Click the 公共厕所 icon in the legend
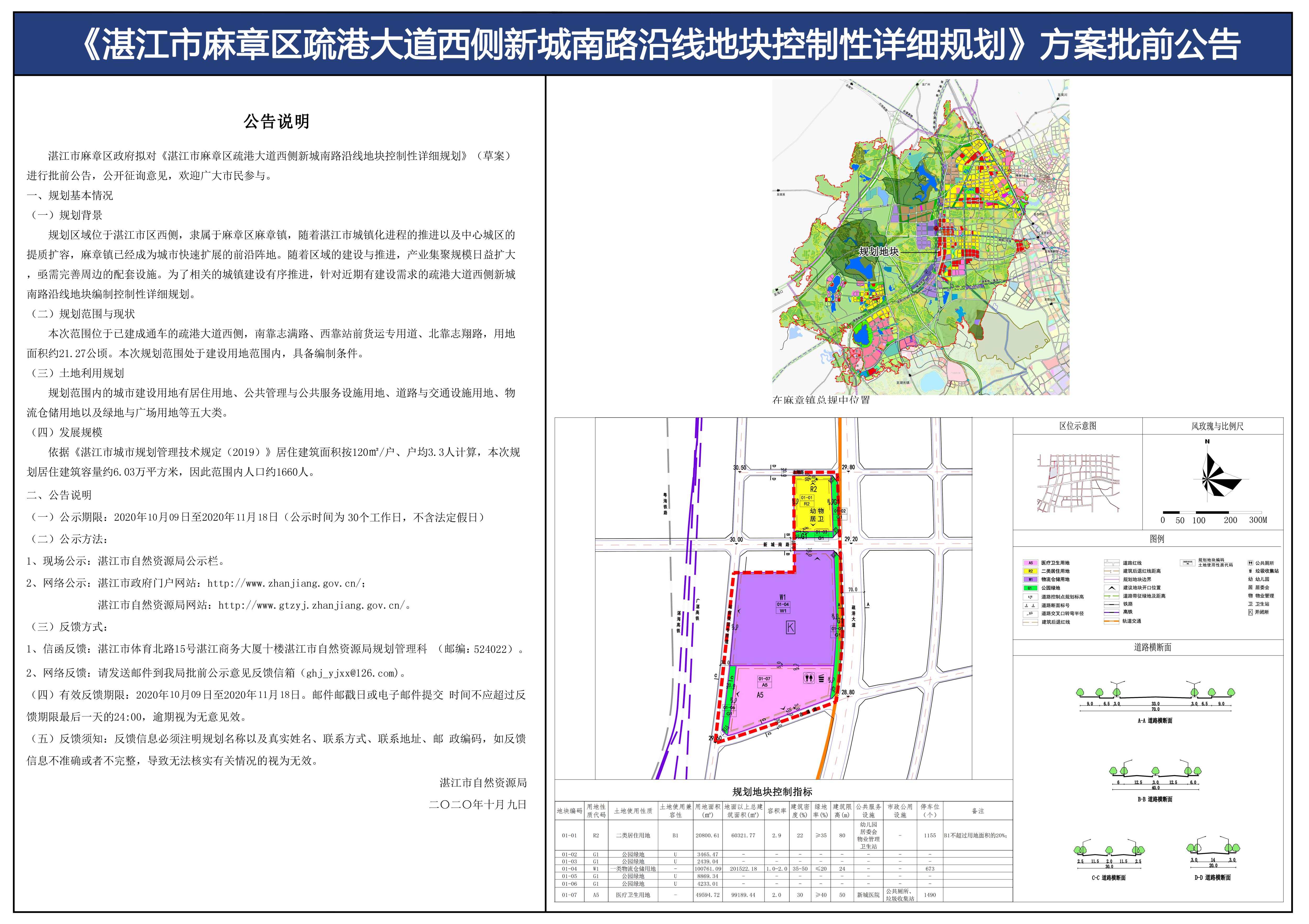Viewport: 1309px width, 924px height. (x=1250, y=563)
